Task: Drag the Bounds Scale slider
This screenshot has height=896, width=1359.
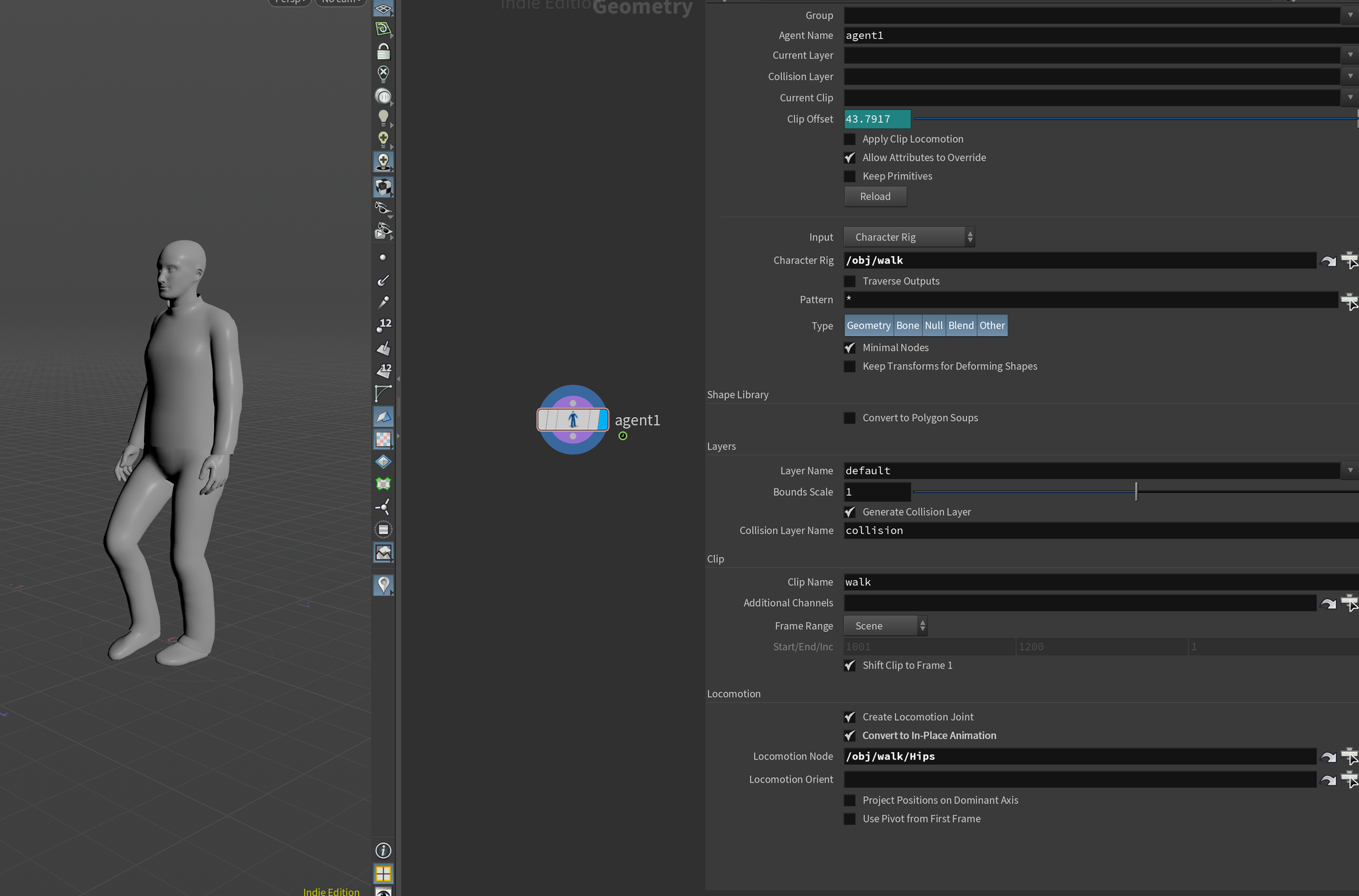Action: (1137, 491)
